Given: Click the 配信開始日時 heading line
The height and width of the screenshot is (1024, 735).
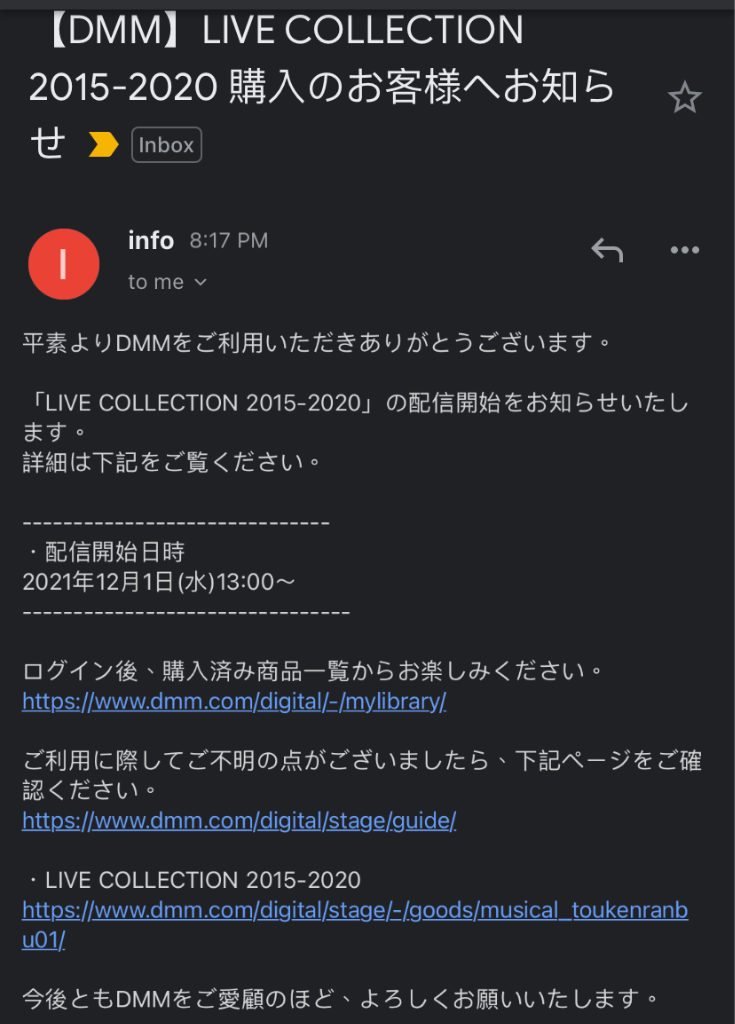Looking at the screenshot, I should pyautogui.click(x=105, y=552).
